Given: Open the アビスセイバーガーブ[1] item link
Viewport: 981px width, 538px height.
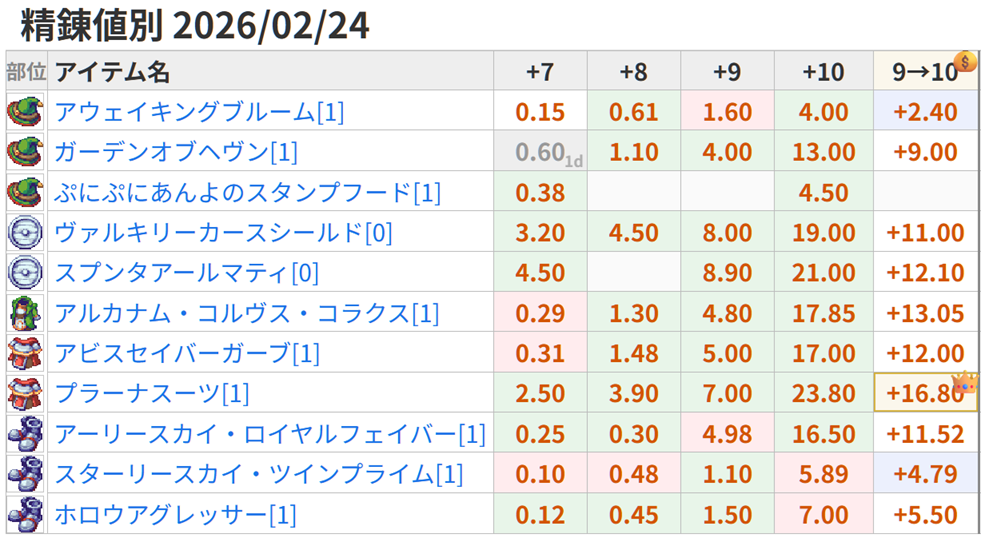Looking at the screenshot, I should pos(187,353).
